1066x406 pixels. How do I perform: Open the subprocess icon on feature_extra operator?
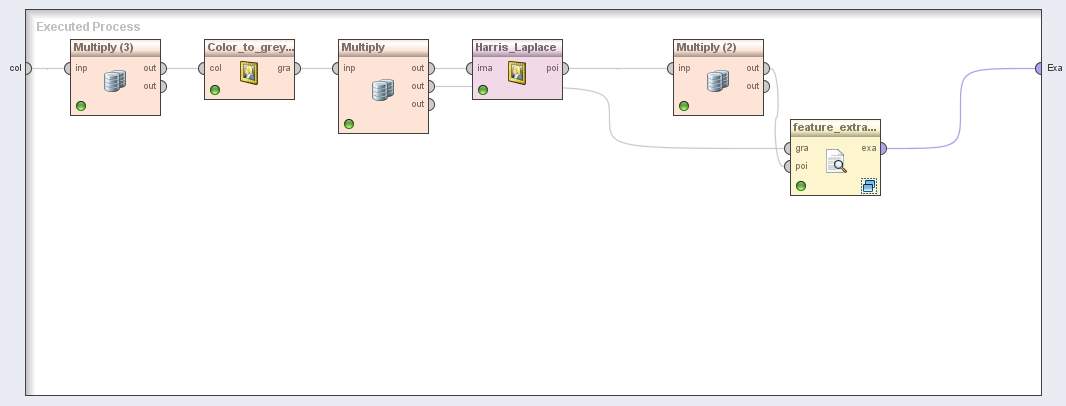pos(868,185)
